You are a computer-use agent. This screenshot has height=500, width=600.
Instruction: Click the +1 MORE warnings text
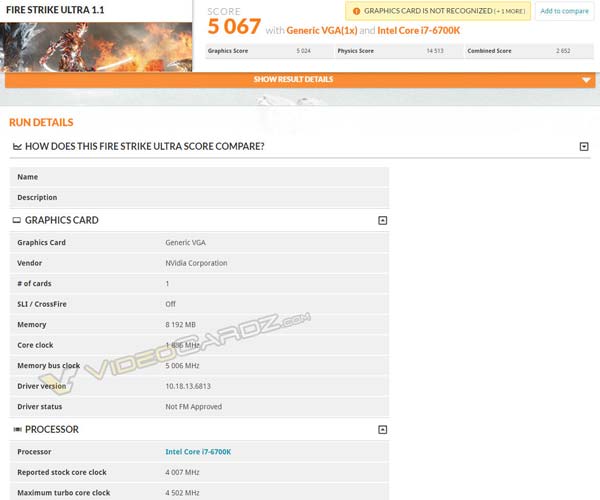tap(509, 11)
